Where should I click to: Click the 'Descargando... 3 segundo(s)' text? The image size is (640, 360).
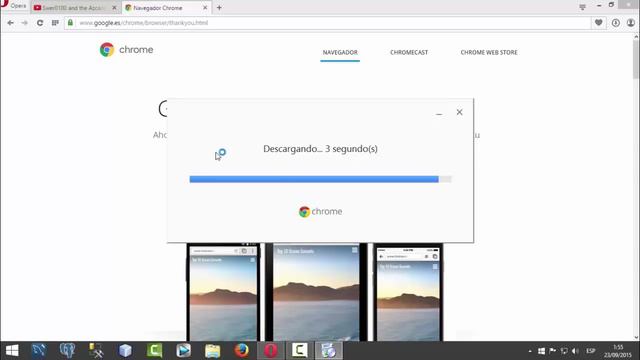320,149
